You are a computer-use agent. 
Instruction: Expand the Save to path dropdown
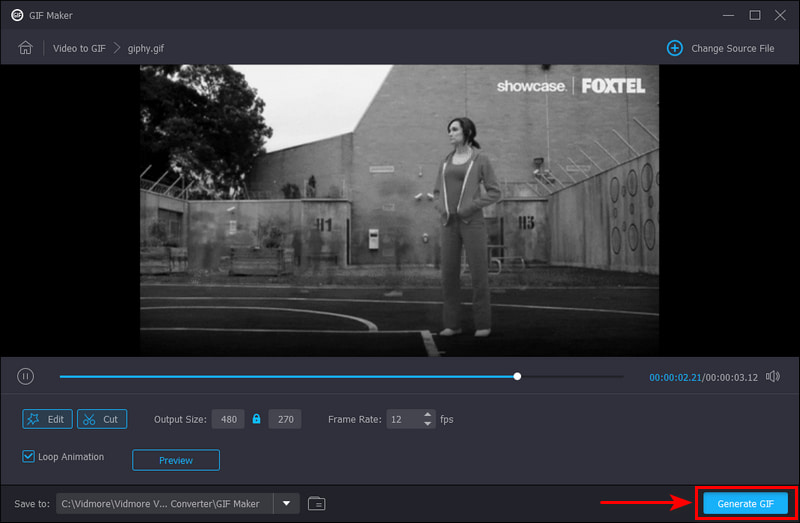[287, 503]
